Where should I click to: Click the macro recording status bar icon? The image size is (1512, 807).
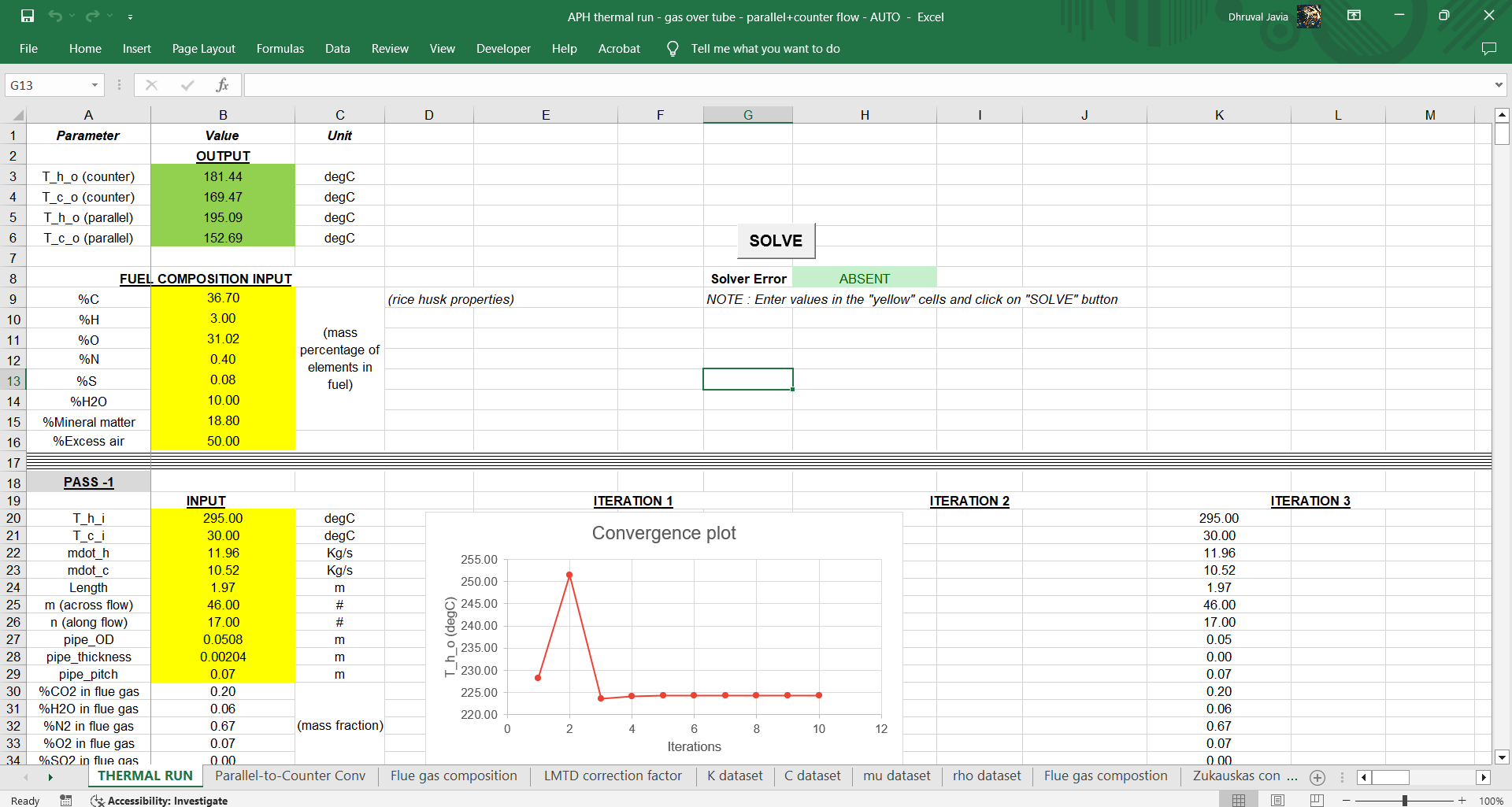point(66,800)
